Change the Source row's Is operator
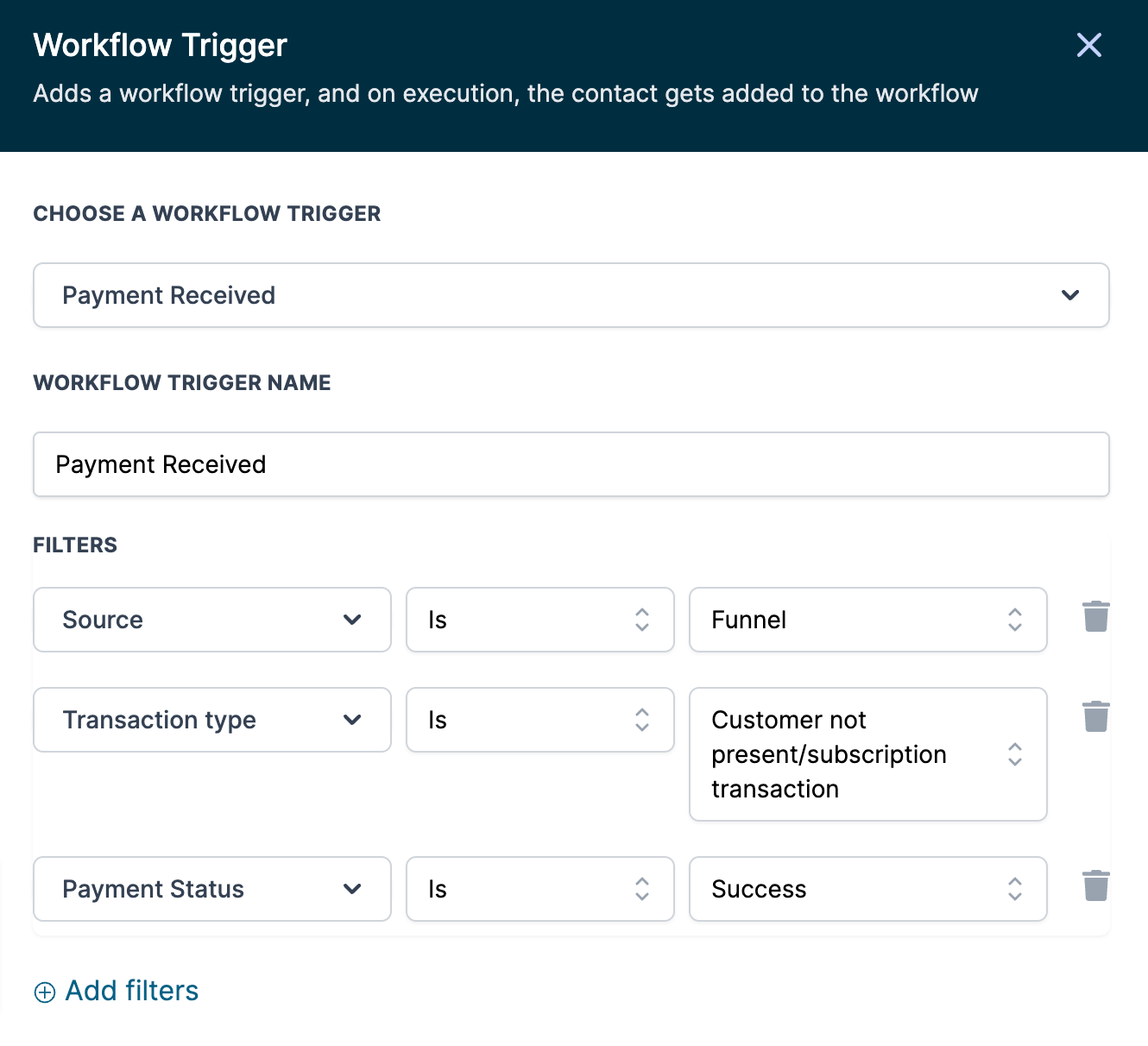This screenshot has height=1046, width=1148. coord(539,620)
